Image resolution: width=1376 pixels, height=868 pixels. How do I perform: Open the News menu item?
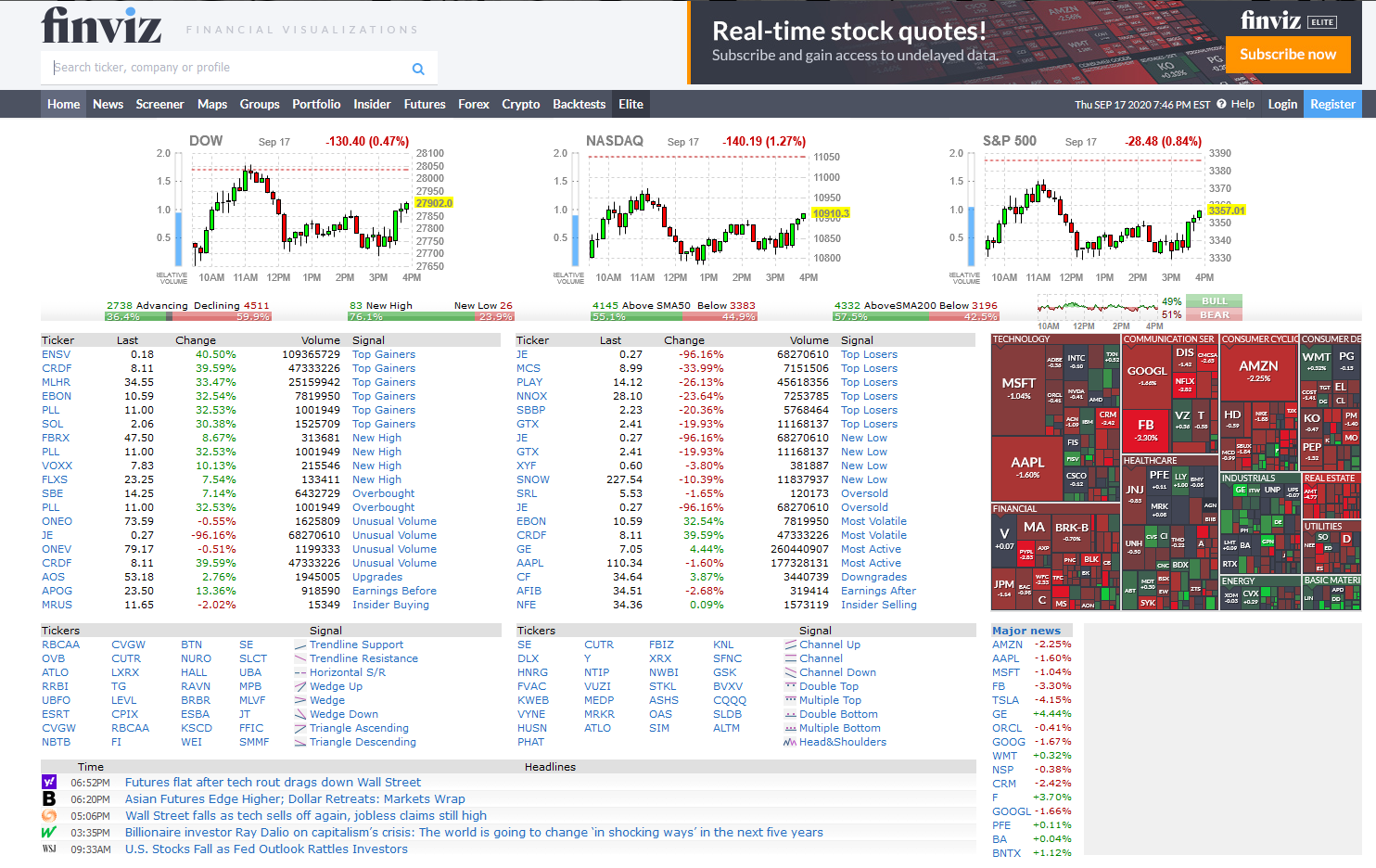point(108,104)
